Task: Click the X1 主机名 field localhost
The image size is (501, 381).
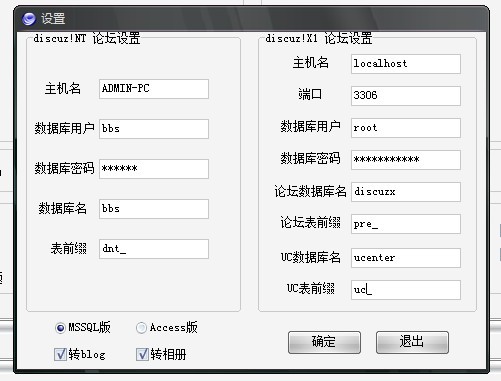Action: coord(406,64)
